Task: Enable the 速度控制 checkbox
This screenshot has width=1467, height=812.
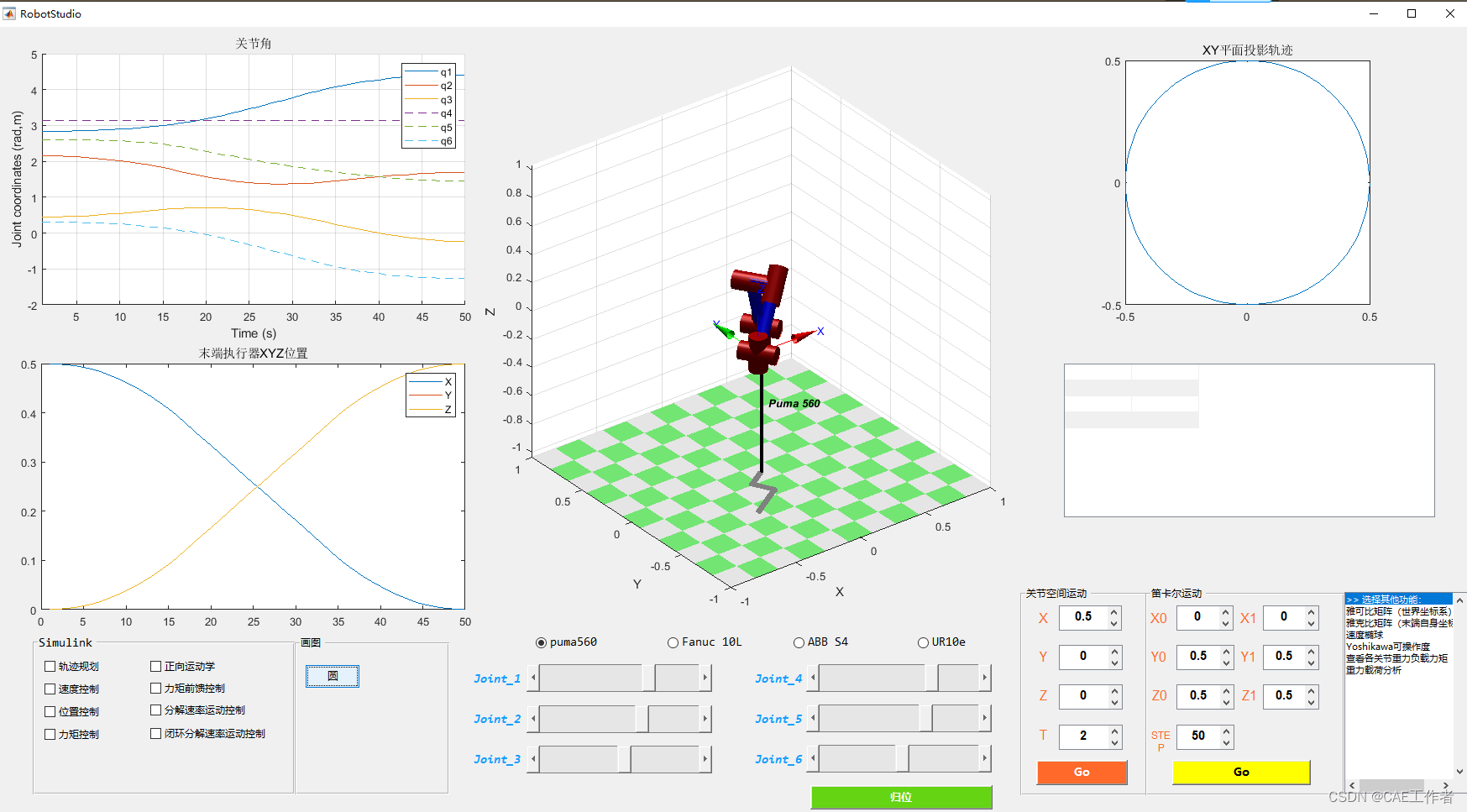Action: click(x=50, y=689)
